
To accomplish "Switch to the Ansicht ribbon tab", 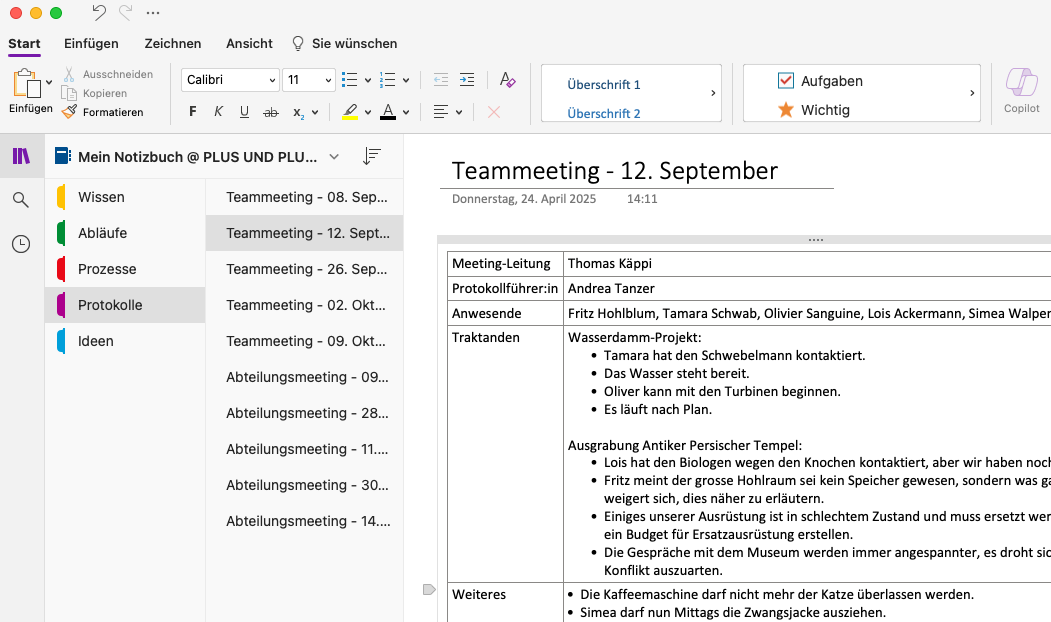I will coord(248,44).
